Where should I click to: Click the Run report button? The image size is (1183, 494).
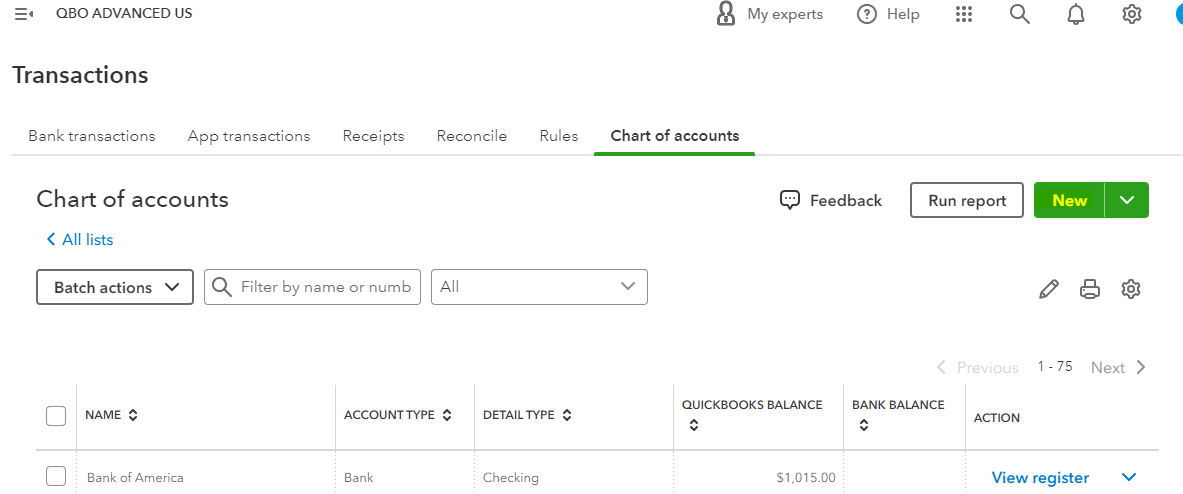point(966,200)
